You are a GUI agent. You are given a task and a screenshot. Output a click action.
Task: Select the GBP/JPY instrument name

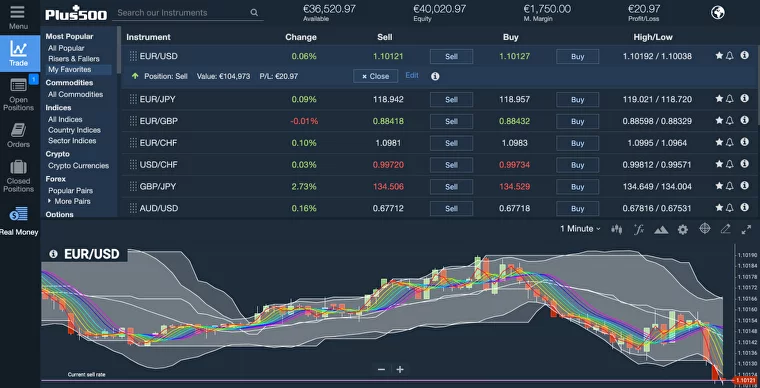(x=158, y=186)
